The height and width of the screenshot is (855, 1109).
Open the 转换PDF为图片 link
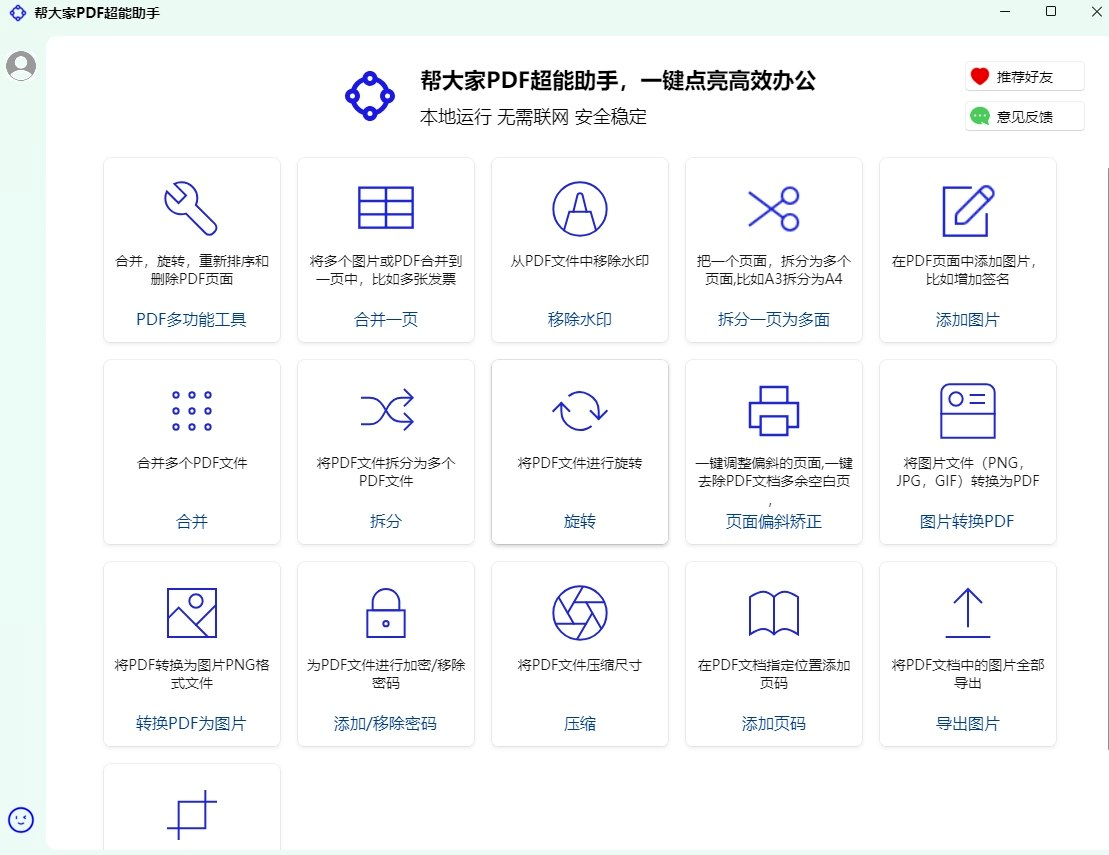pos(191,723)
